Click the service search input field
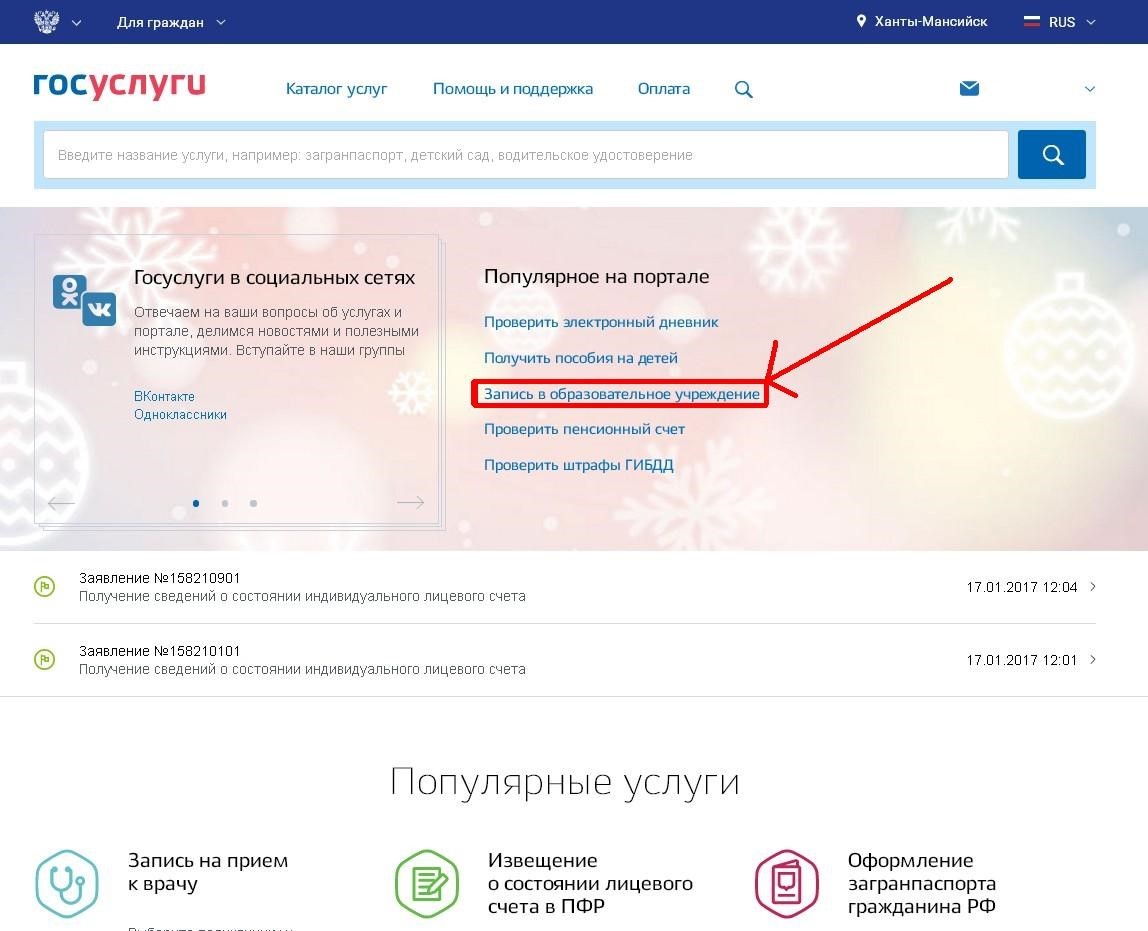 tap(525, 155)
